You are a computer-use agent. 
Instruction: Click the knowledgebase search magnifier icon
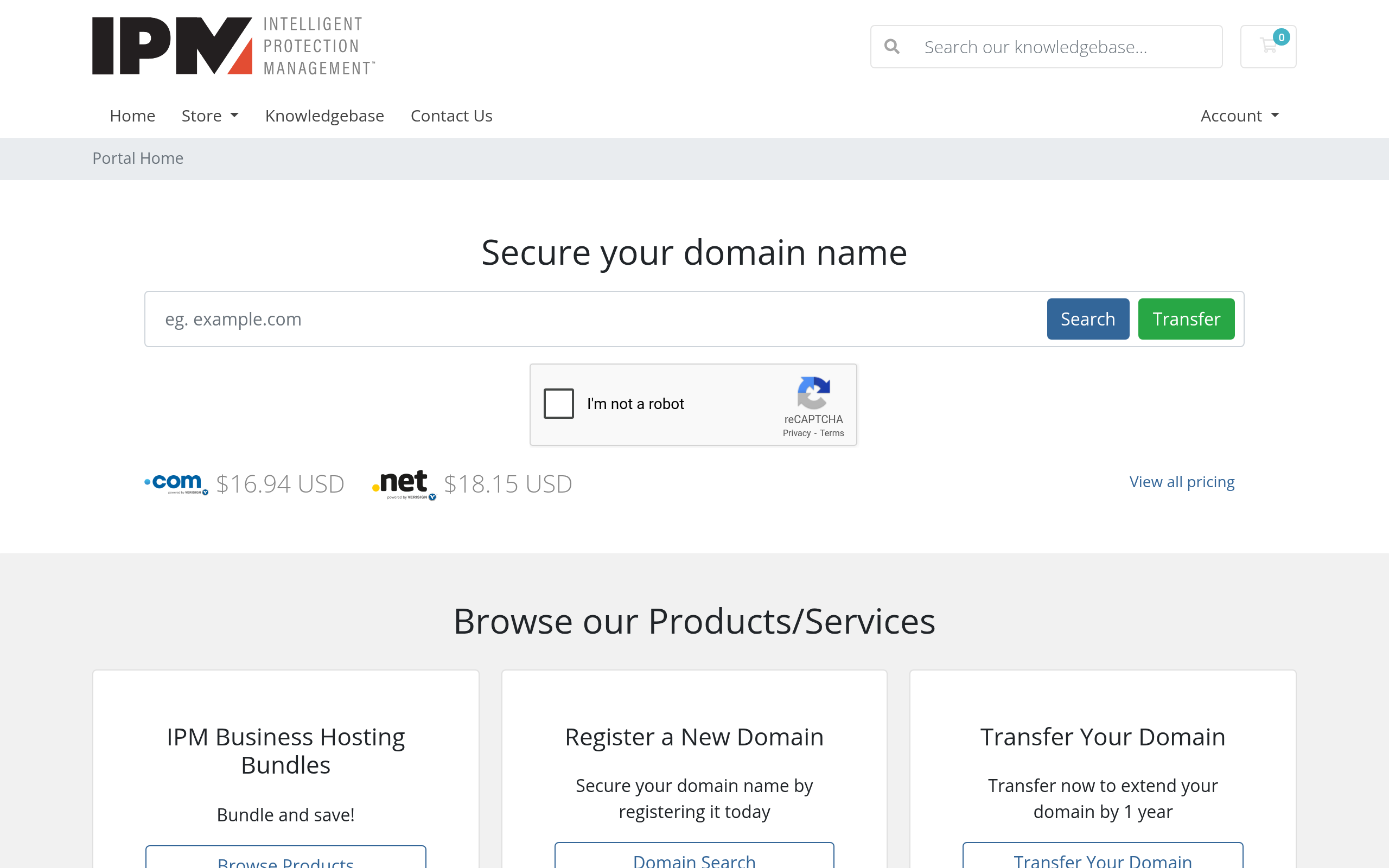892,47
